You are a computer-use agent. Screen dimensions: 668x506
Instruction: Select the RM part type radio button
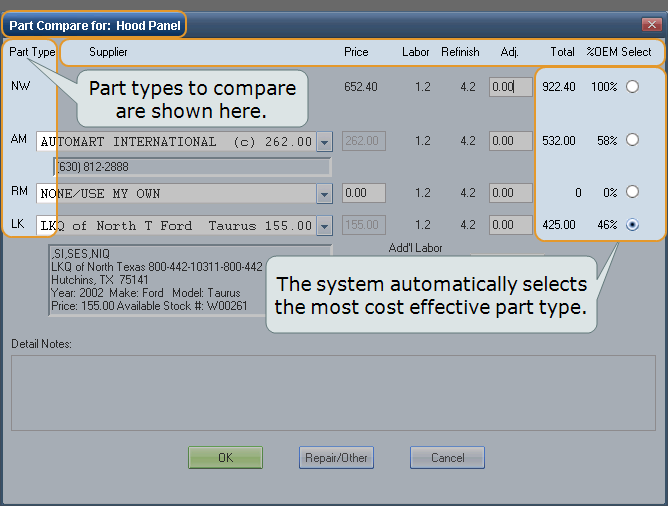[x=632, y=192]
